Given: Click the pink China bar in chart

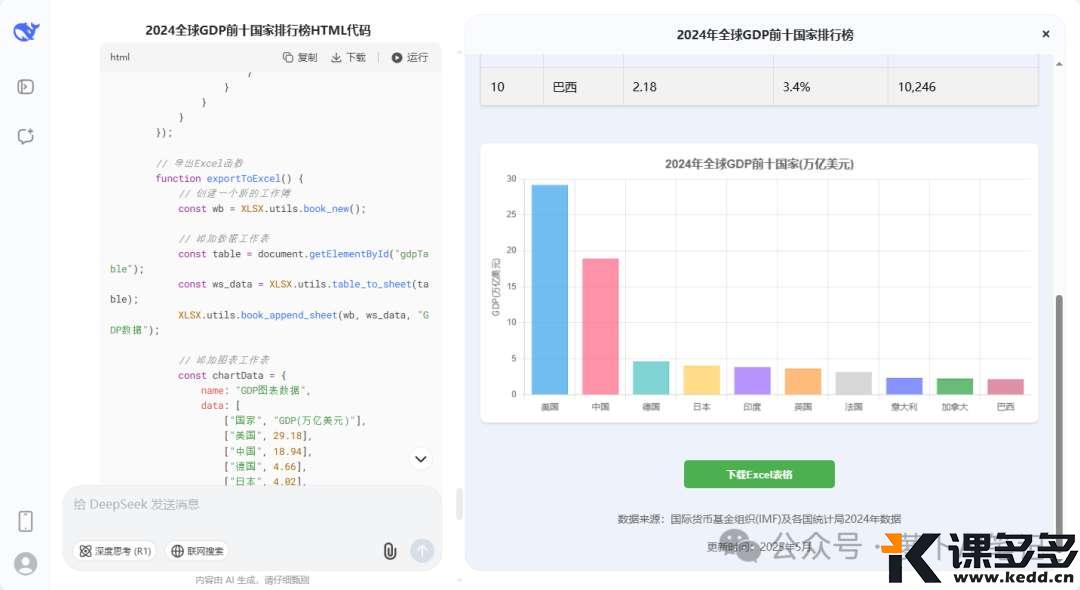Looking at the screenshot, I should [x=601, y=326].
